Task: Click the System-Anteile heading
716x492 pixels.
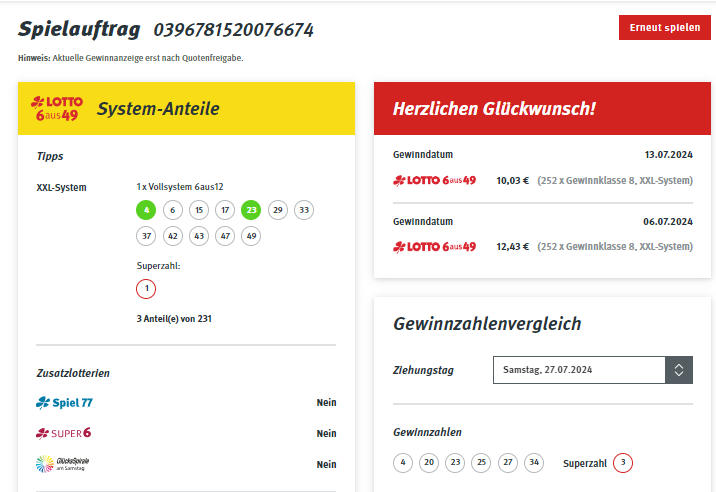Action: pyautogui.click(x=158, y=109)
